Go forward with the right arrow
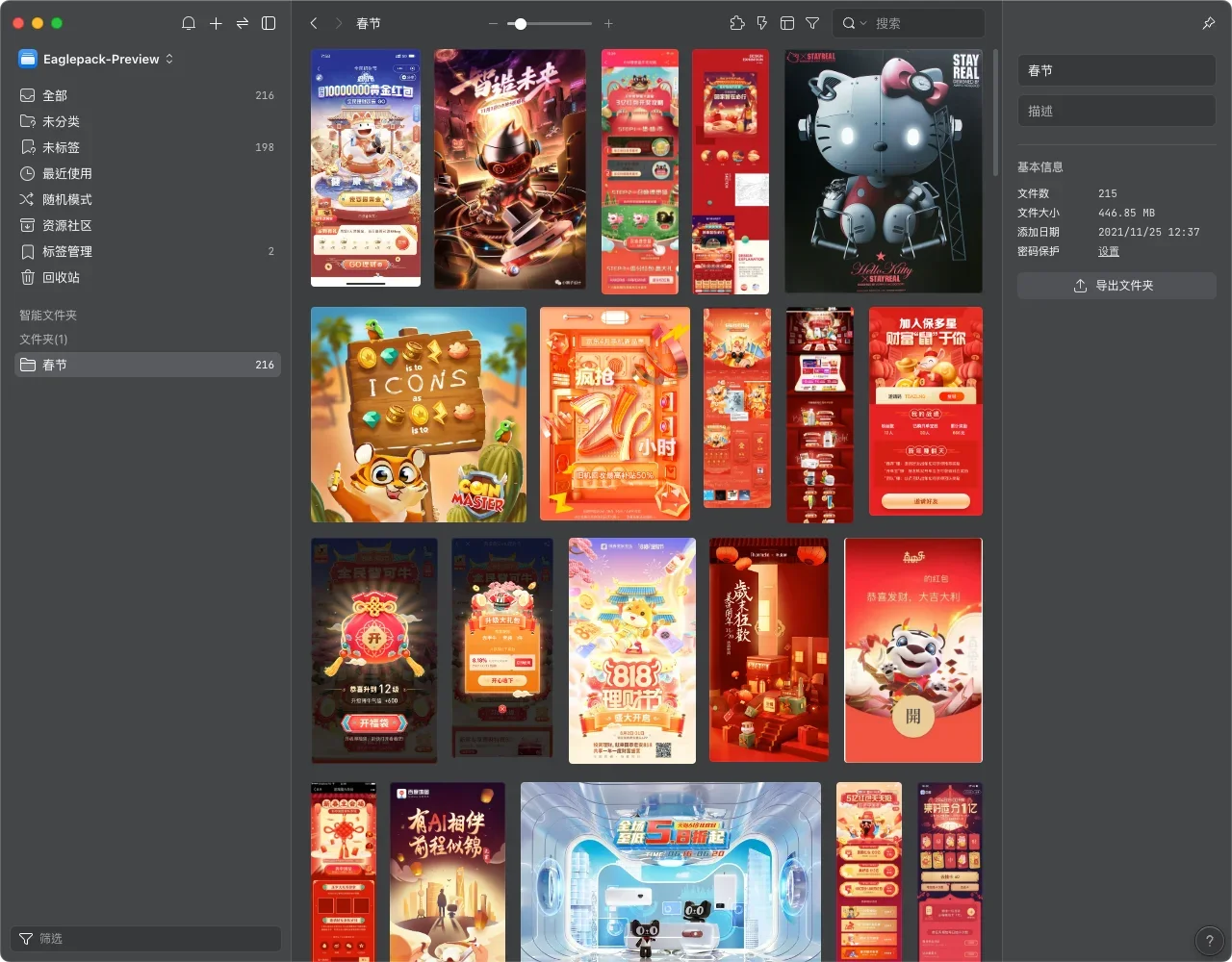 (x=339, y=23)
